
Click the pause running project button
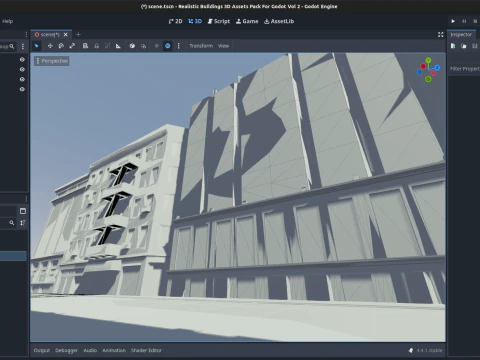pyautogui.click(x=464, y=21)
